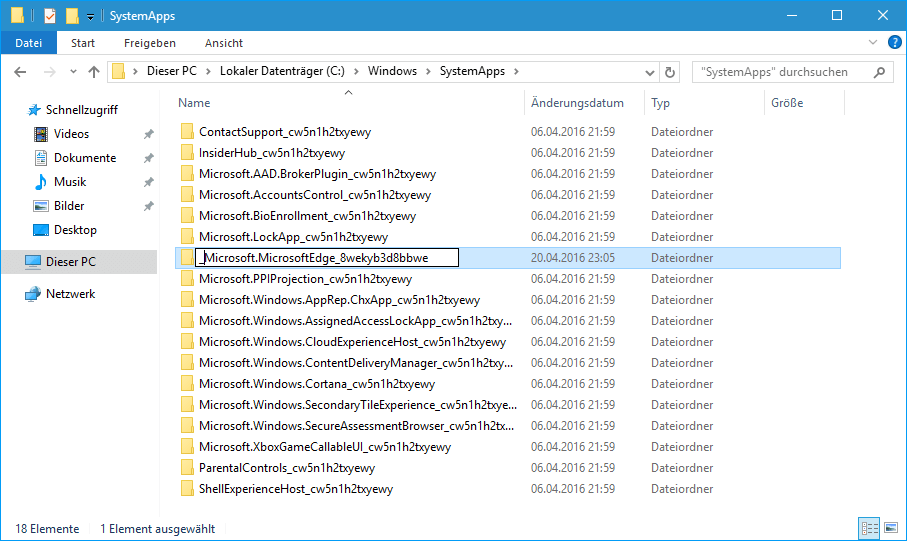The image size is (907, 541).
Task: Click the search magnifier icon
Action: tap(879, 72)
